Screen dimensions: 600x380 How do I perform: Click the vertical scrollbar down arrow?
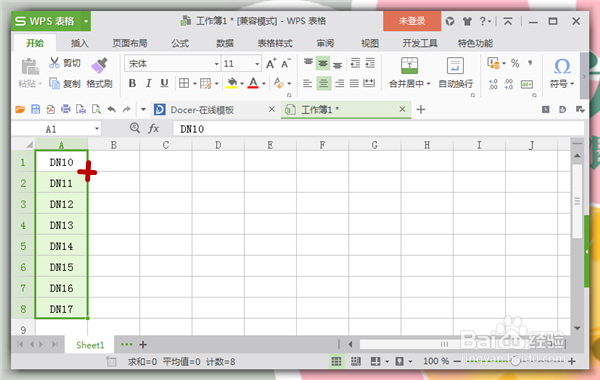pos(577,328)
